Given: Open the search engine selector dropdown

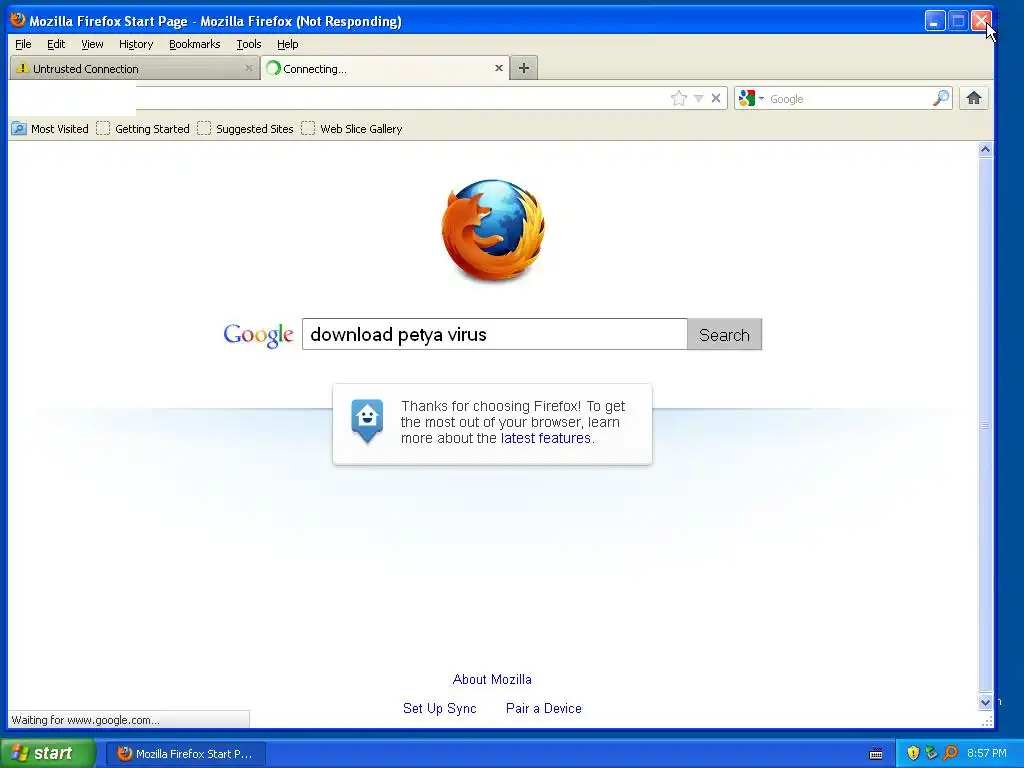Looking at the screenshot, I should (751, 99).
